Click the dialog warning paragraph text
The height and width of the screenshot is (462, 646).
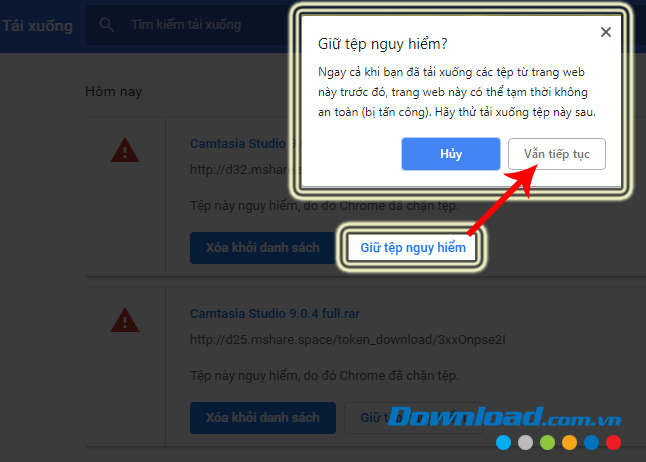point(456,92)
